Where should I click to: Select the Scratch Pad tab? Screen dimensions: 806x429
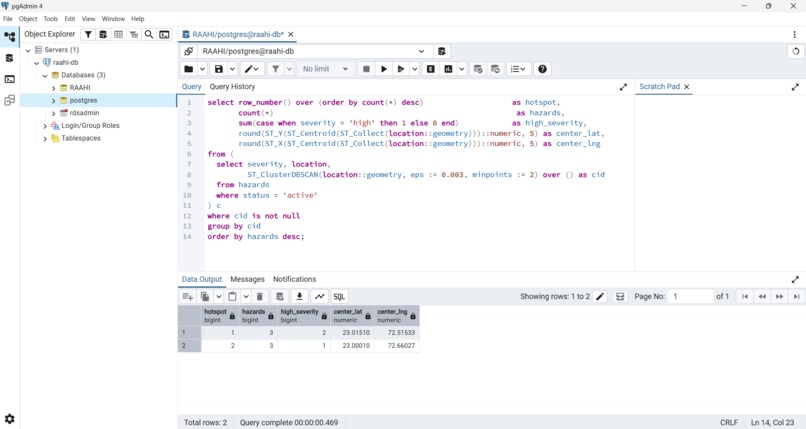[x=659, y=87]
